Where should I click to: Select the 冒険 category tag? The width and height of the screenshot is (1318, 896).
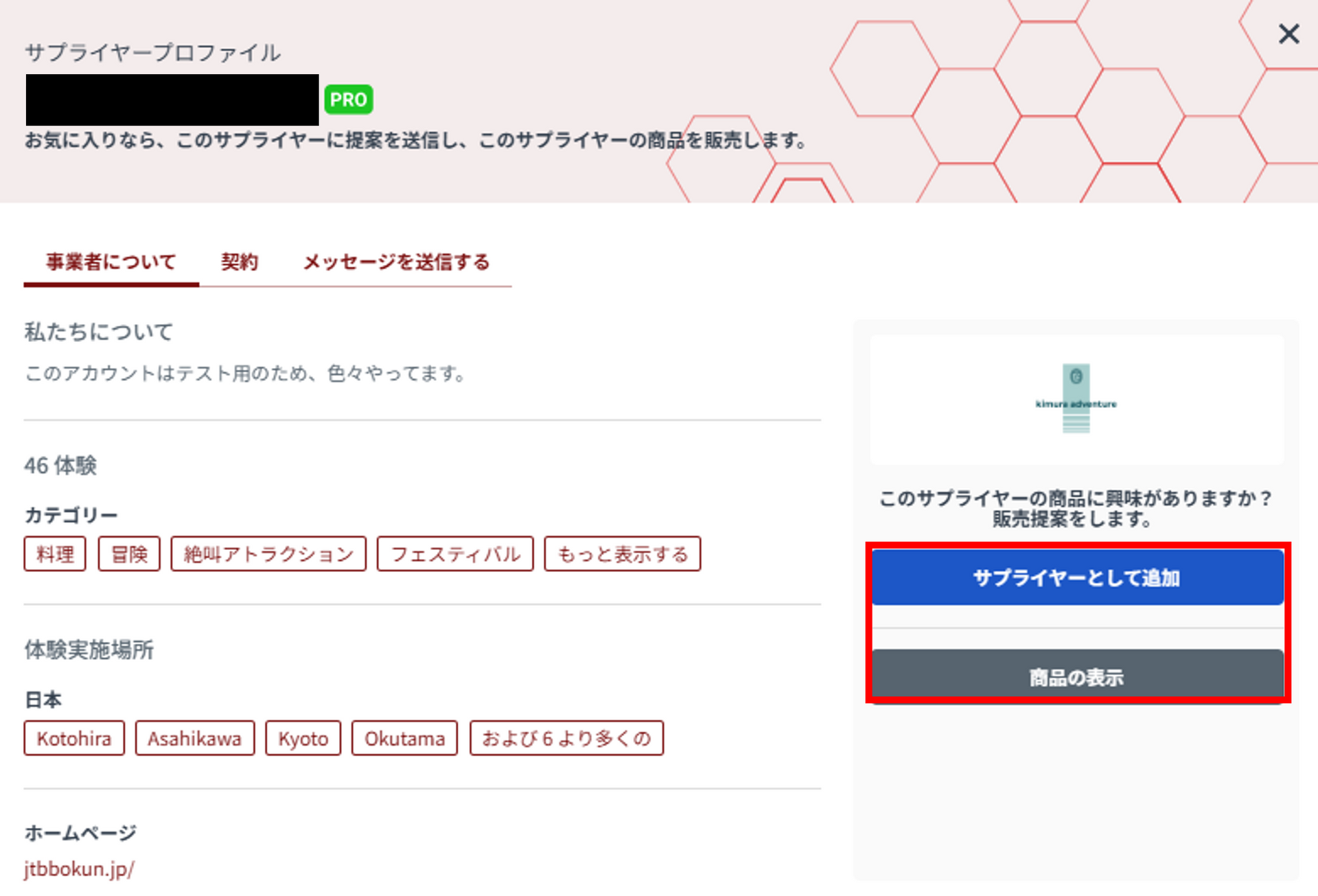[x=129, y=554]
